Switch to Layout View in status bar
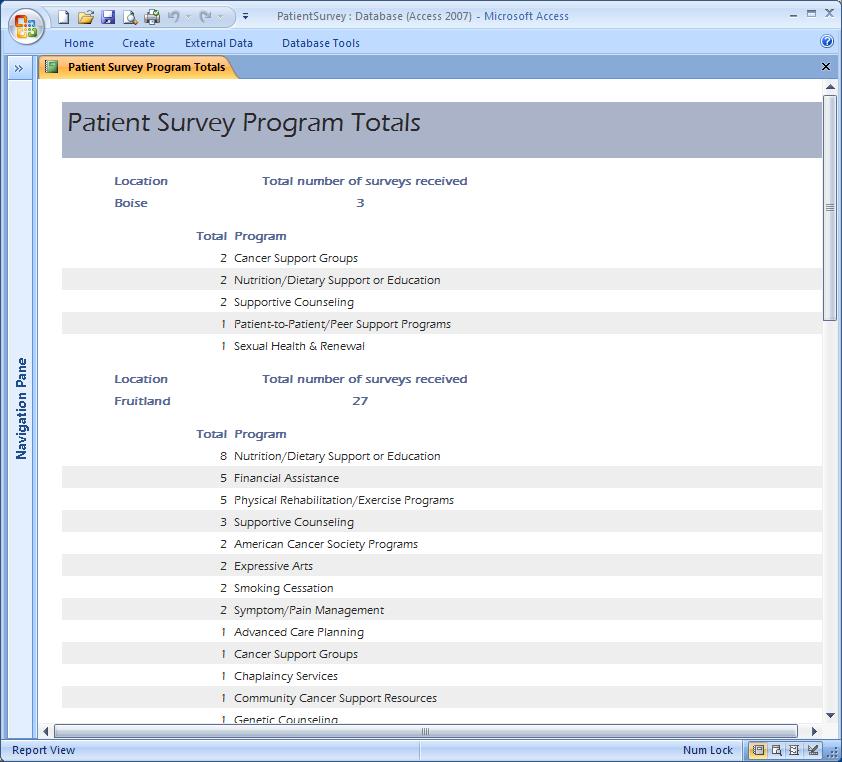Viewport: 842px width, 762px height. pyautogui.click(x=795, y=750)
